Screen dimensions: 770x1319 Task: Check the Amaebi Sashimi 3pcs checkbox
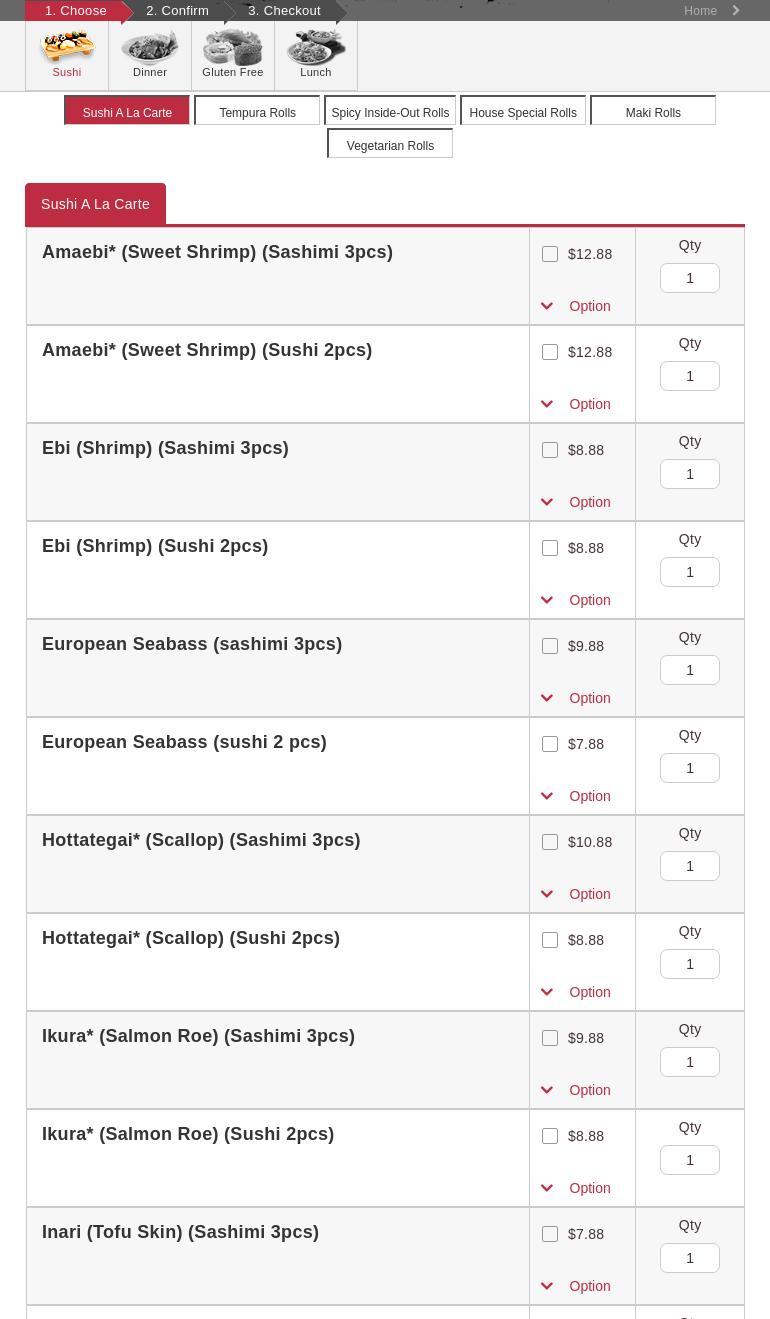click(550, 254)
